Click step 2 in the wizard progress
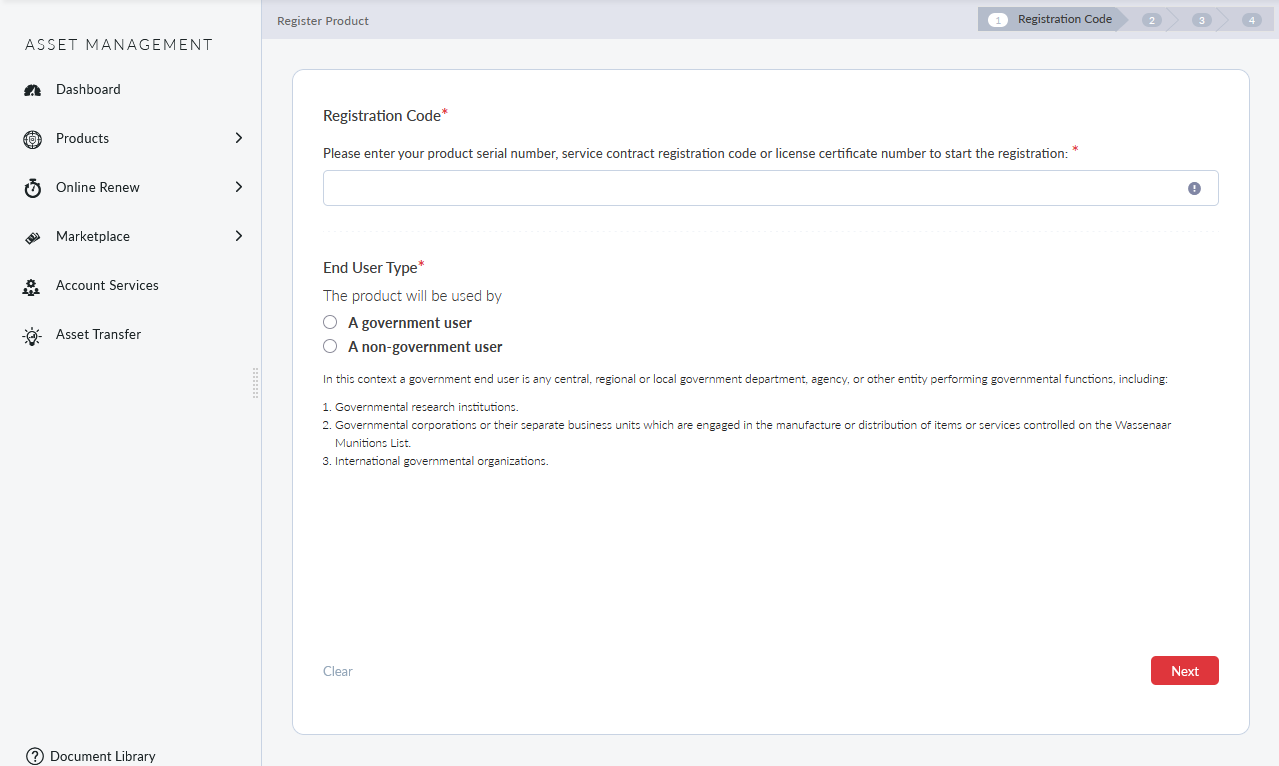 pyautogui.click(x=1152, y=20)
